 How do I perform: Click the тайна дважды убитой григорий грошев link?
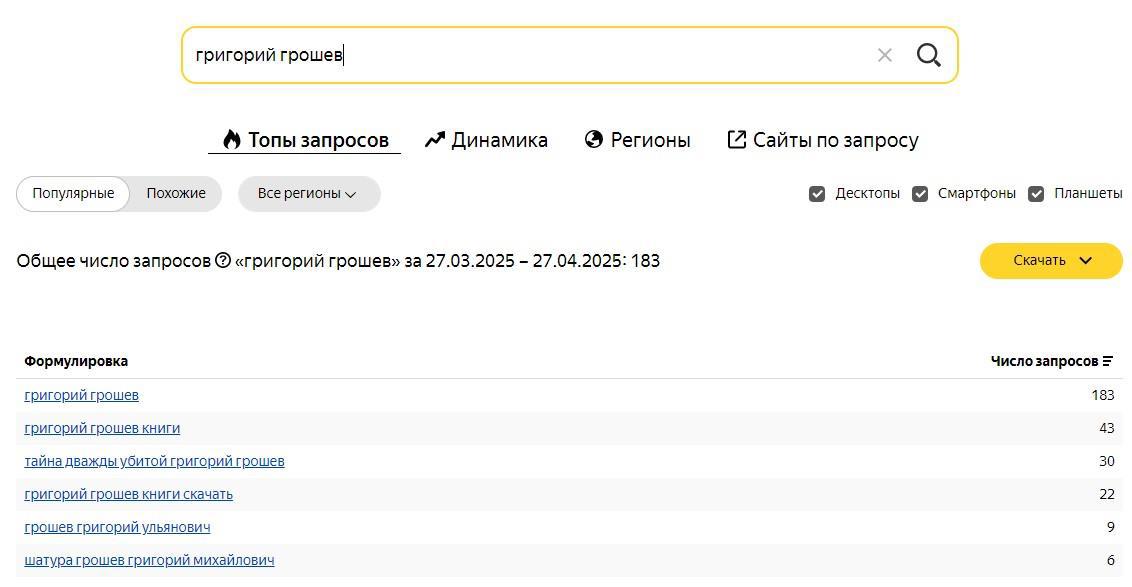point(154,461)
